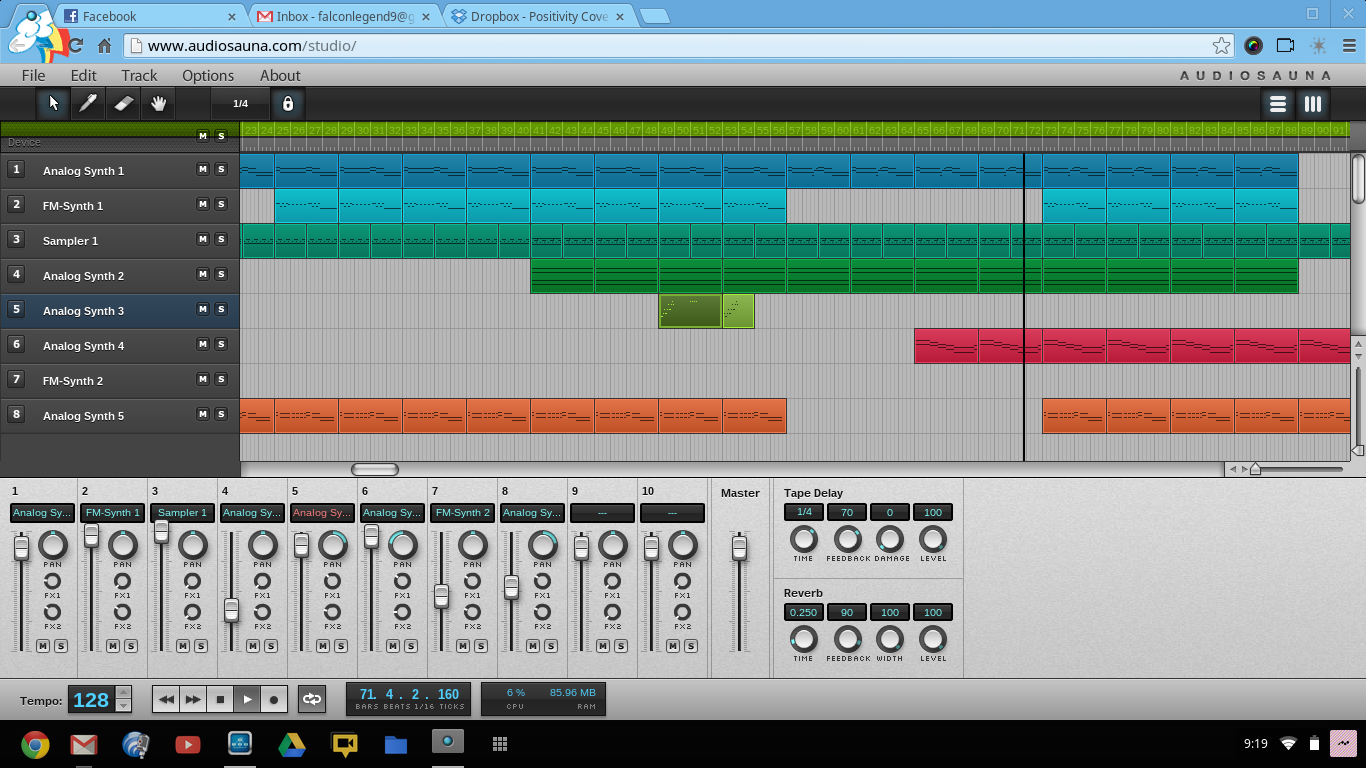Mute the Analog Synth 4 track
This screenshot has width=1366, height=768.
pyautogui.click(x=203, y=344)
